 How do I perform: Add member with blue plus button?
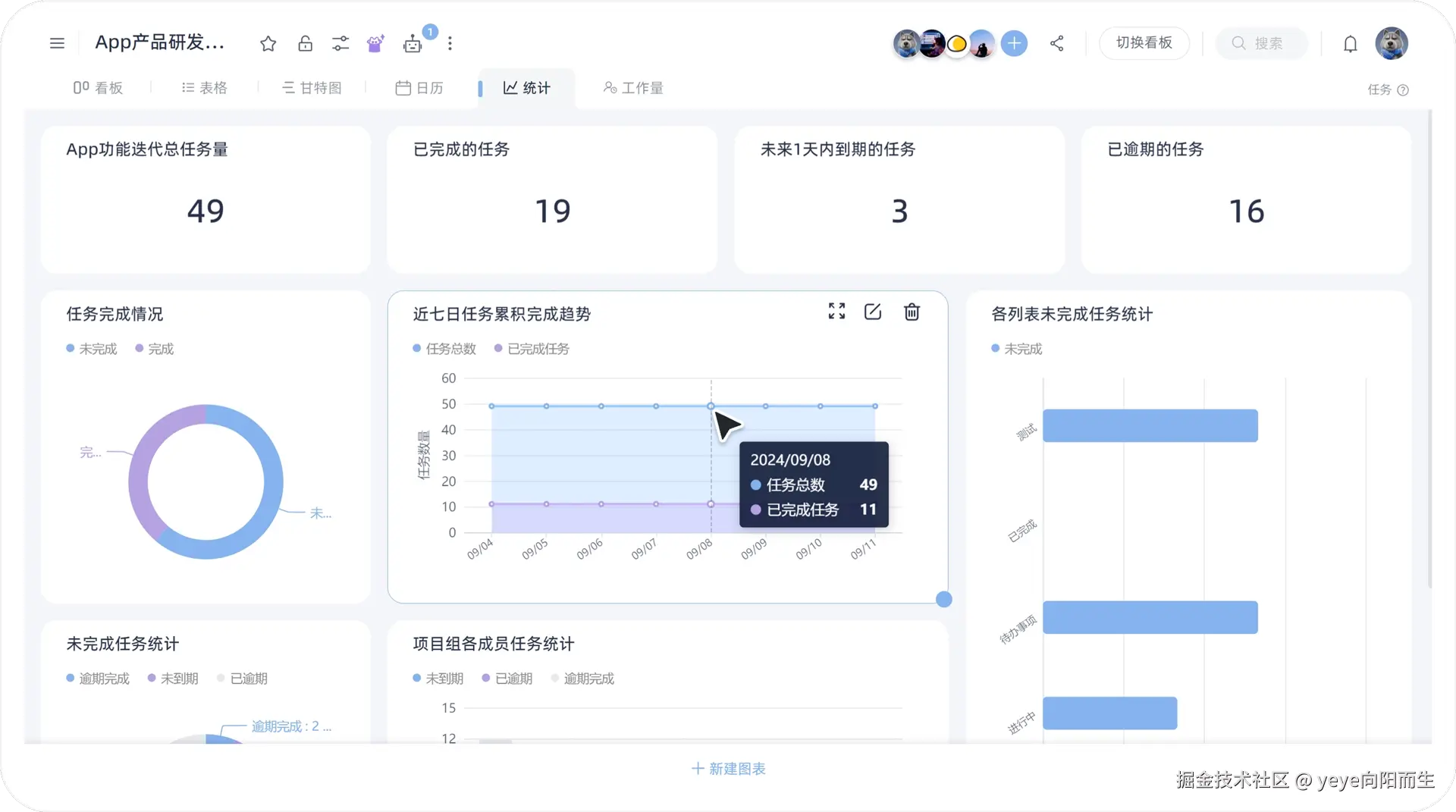(x=1014, y=43)
